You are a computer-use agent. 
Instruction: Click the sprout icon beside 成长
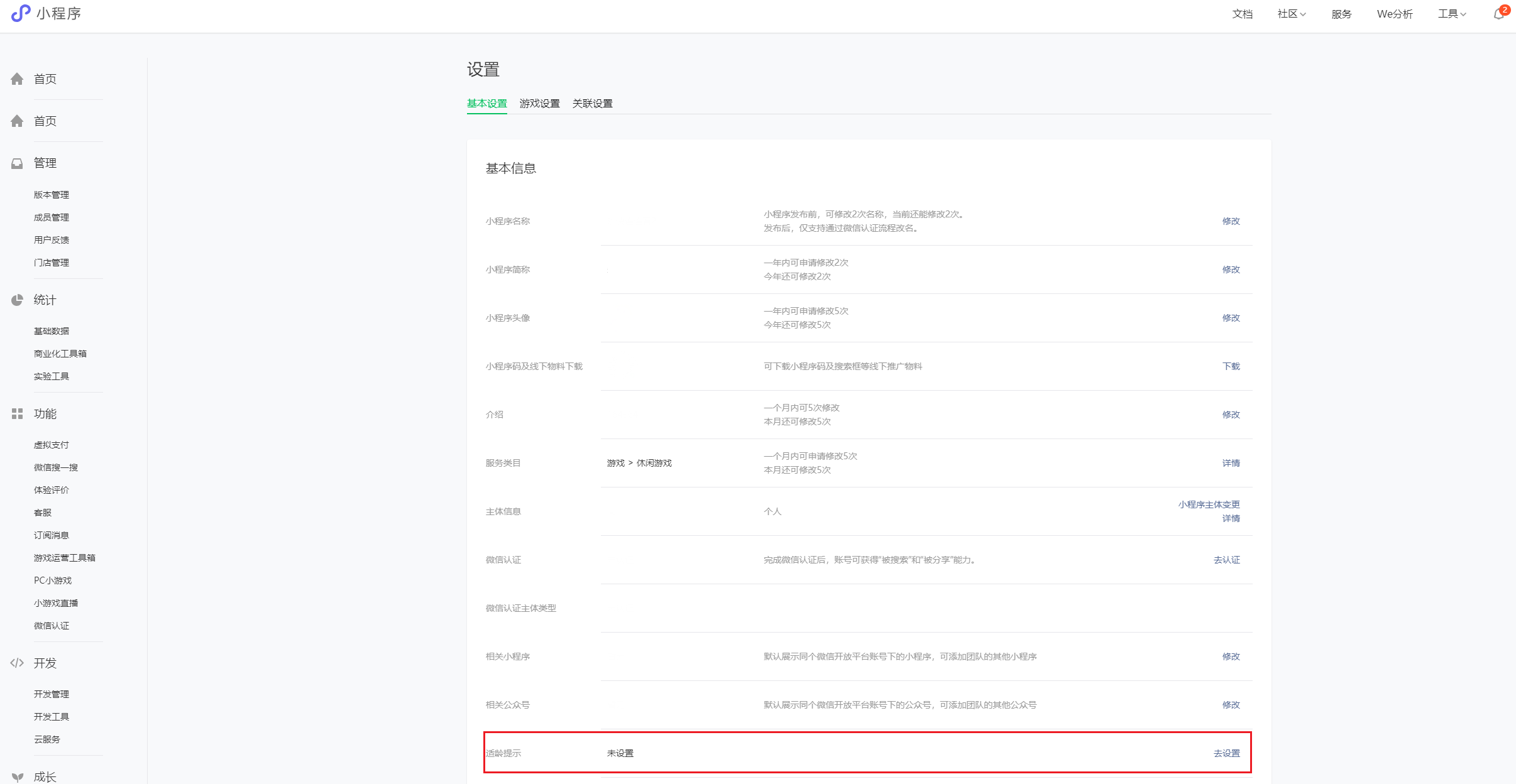tap(17, 777)
